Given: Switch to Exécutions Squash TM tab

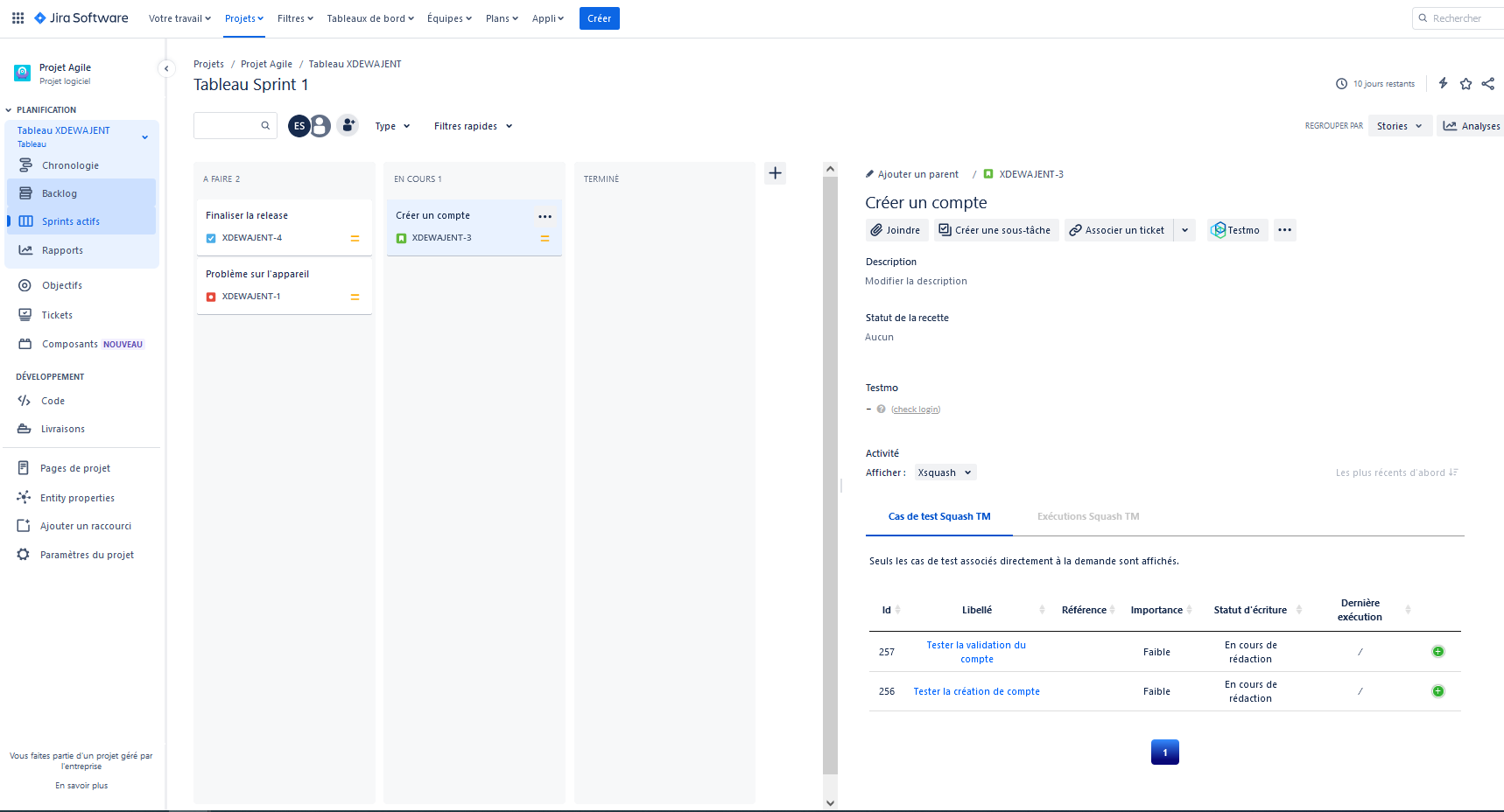Looking at the screenshot, I should coord(1088,516).
